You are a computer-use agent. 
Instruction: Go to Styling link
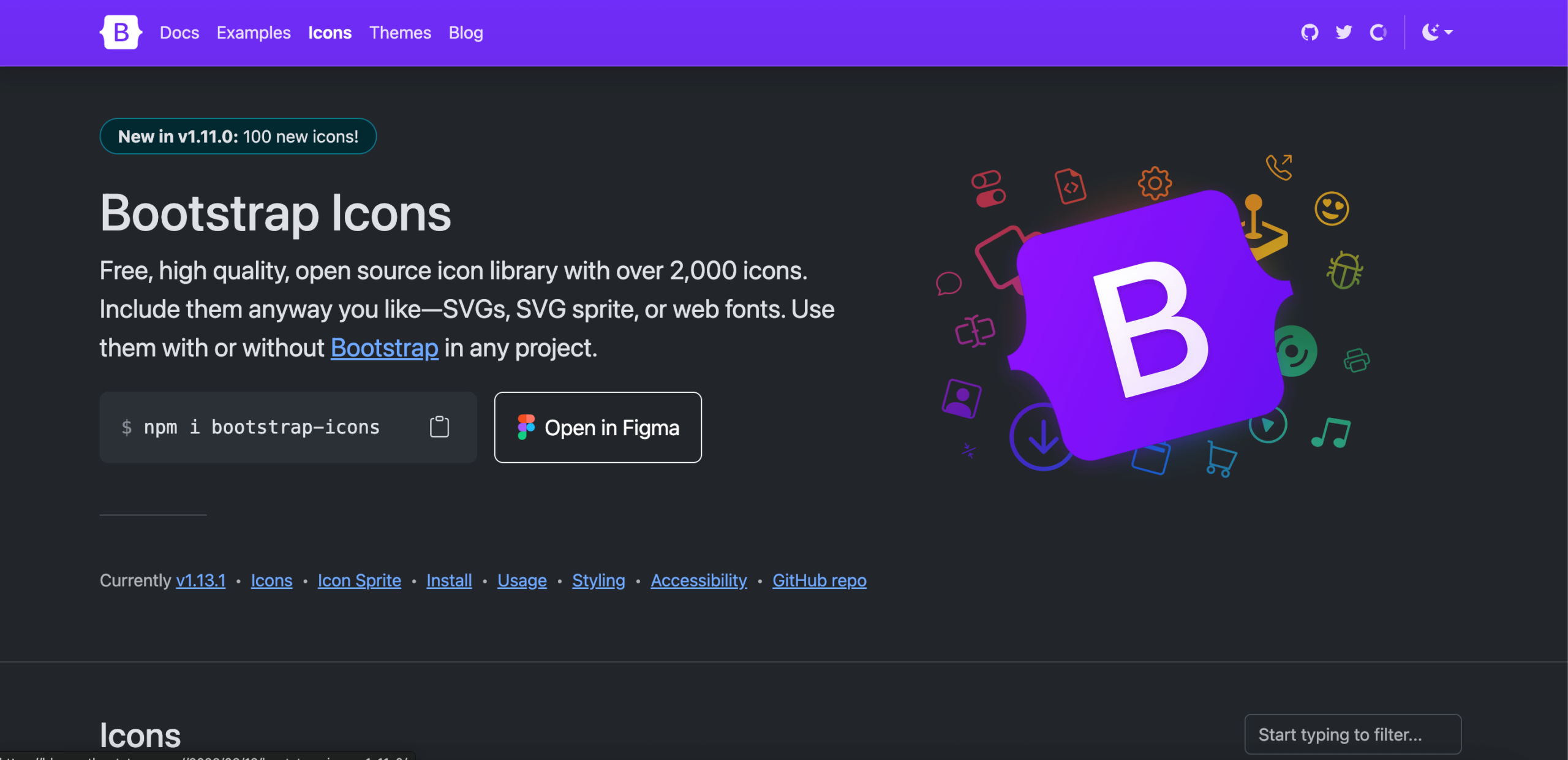tap(598, 580)
